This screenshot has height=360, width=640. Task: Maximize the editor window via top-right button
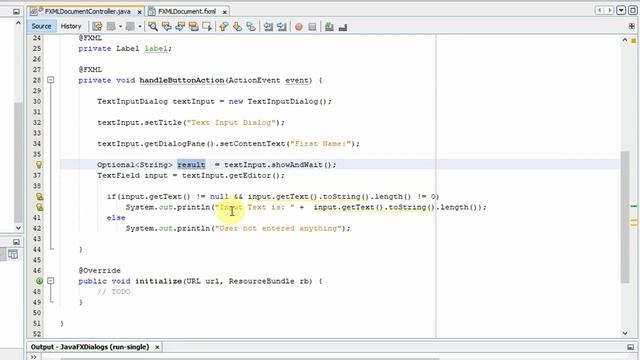click(633, 10)
